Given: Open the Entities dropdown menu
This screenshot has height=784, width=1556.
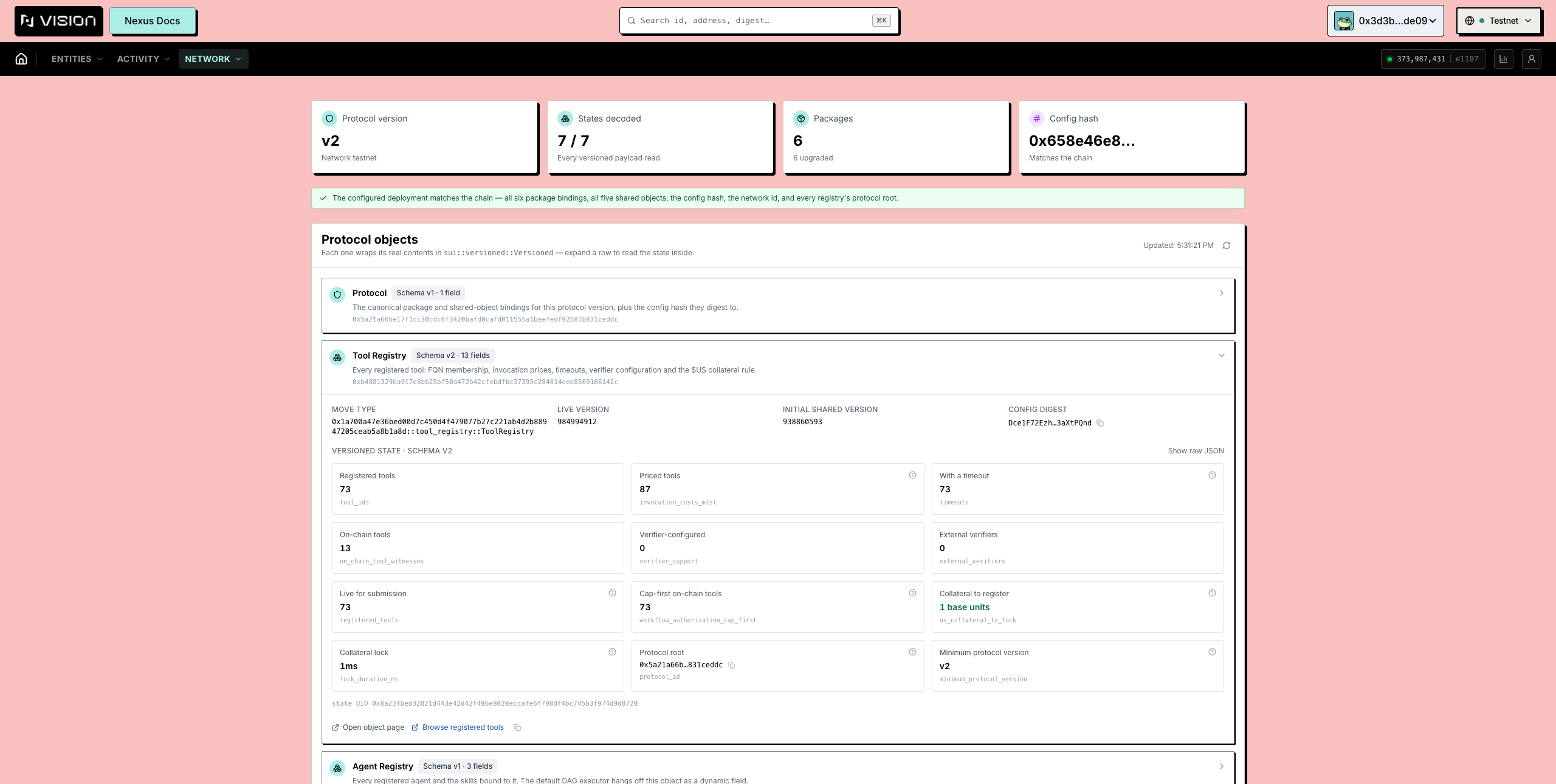Looking at the screenshot, I should (x=77, y=59).
